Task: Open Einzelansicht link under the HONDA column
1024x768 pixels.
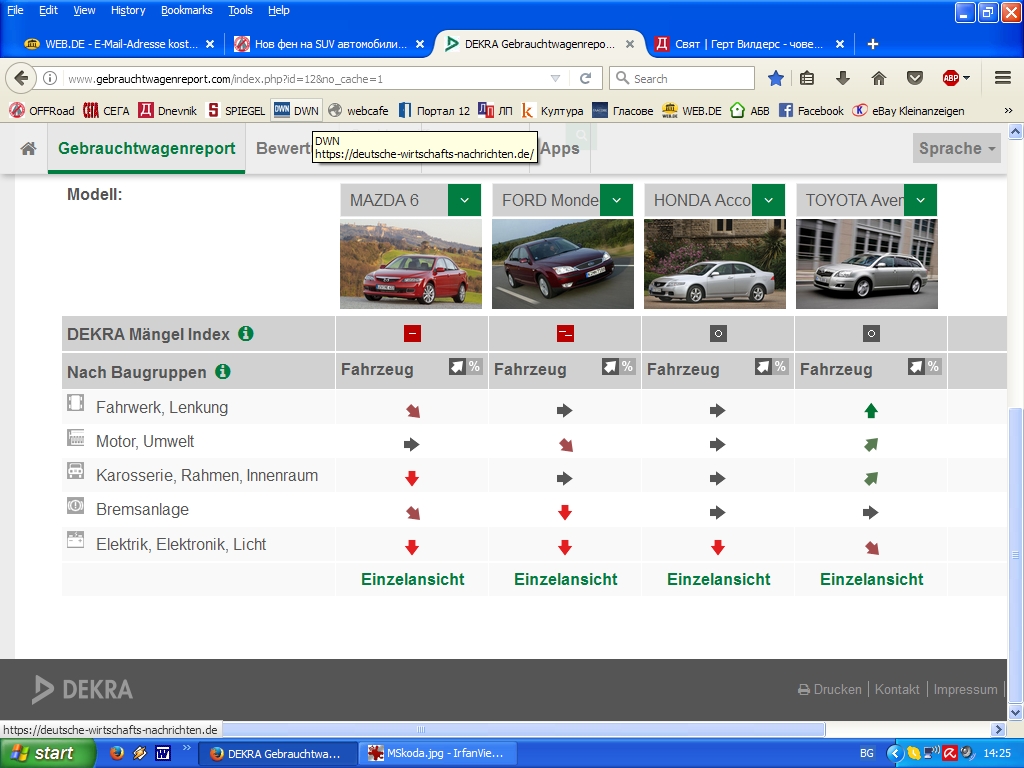Action: click(x=718, y=579)
